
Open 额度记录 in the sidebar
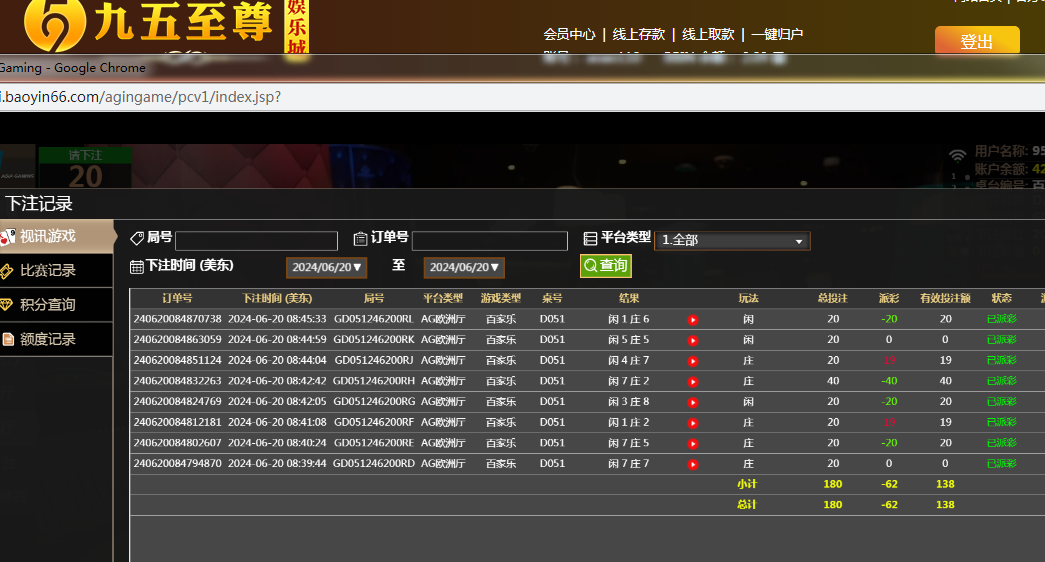tap(48, 339)
